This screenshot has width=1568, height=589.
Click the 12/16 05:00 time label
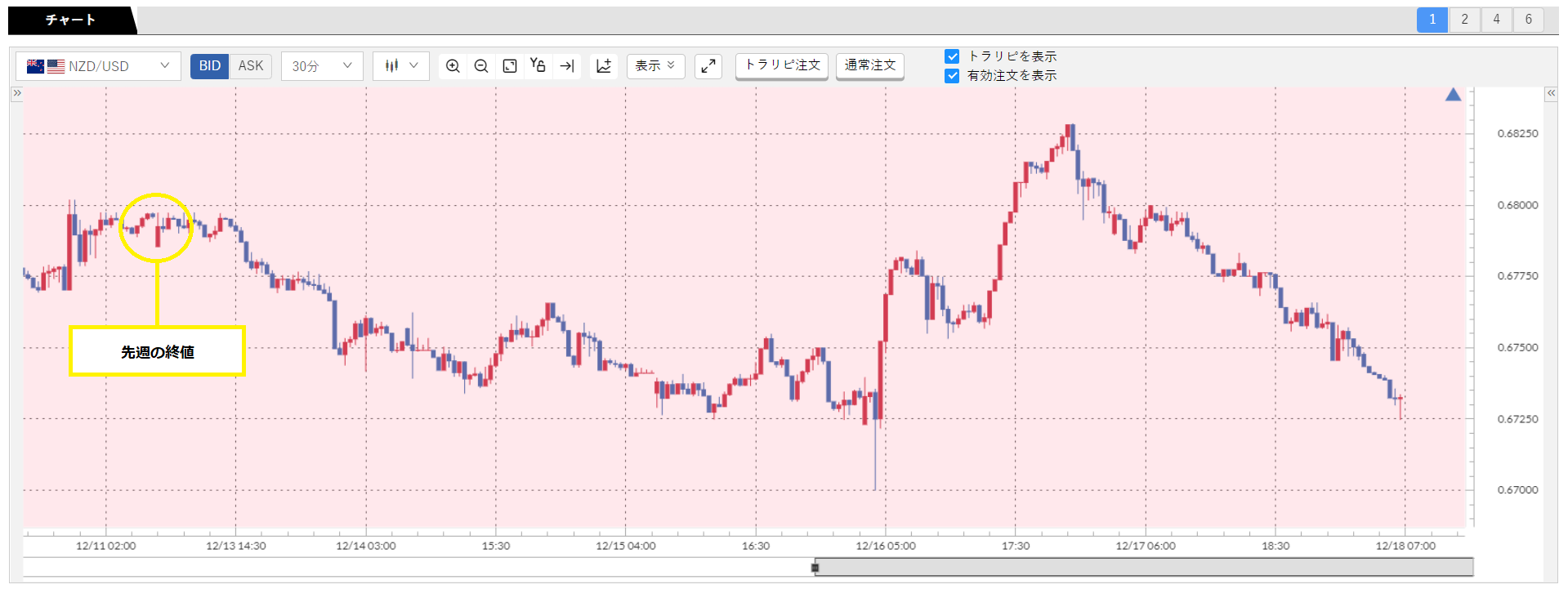[x=886, y=546]
